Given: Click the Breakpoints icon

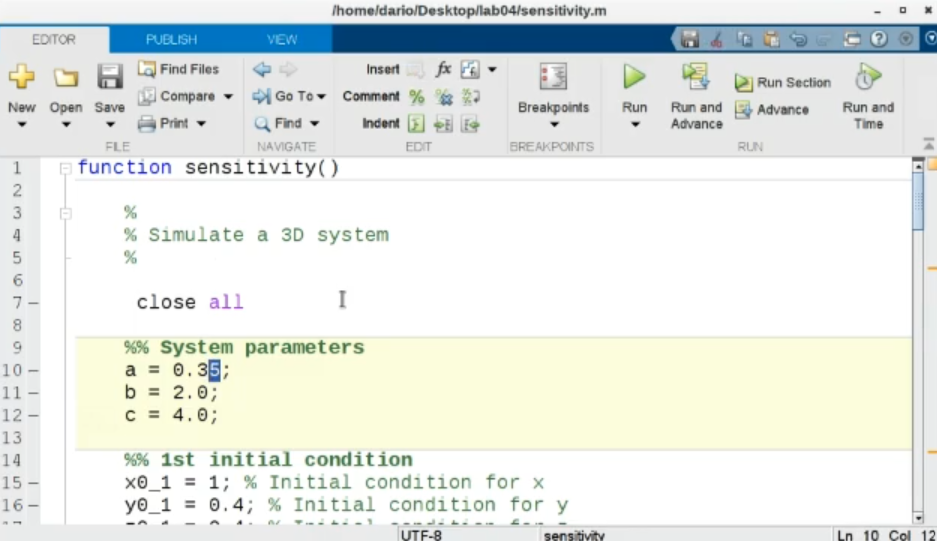Looking at the screenshot, I should 553,78.
